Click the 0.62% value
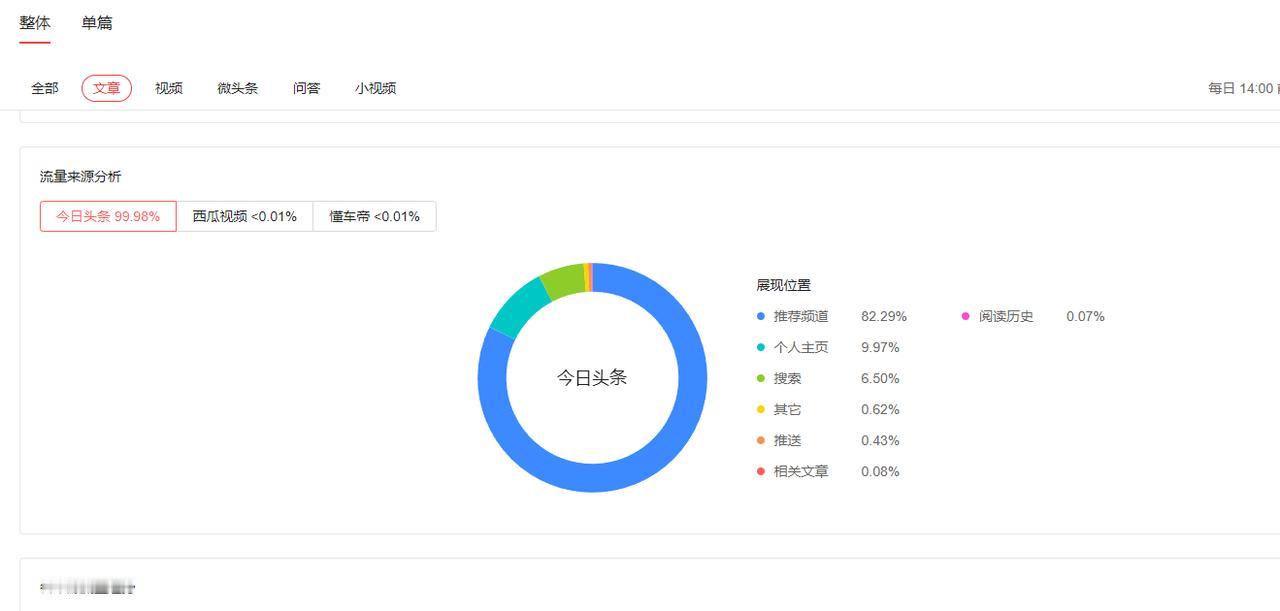 point(880,409)
